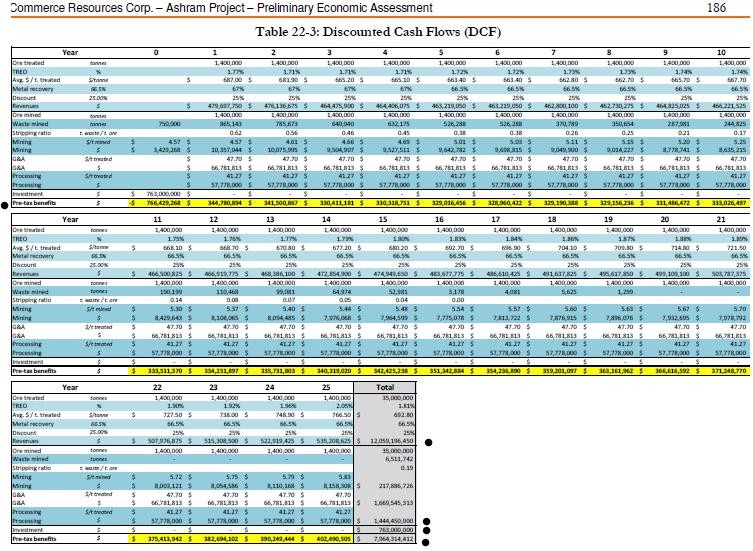Image resolution: width=753 pixels, height=551 pixels.
Task: Click Year 1 stripping ratio 0.62
Action: pyautogui.click(x=236, y=133)
